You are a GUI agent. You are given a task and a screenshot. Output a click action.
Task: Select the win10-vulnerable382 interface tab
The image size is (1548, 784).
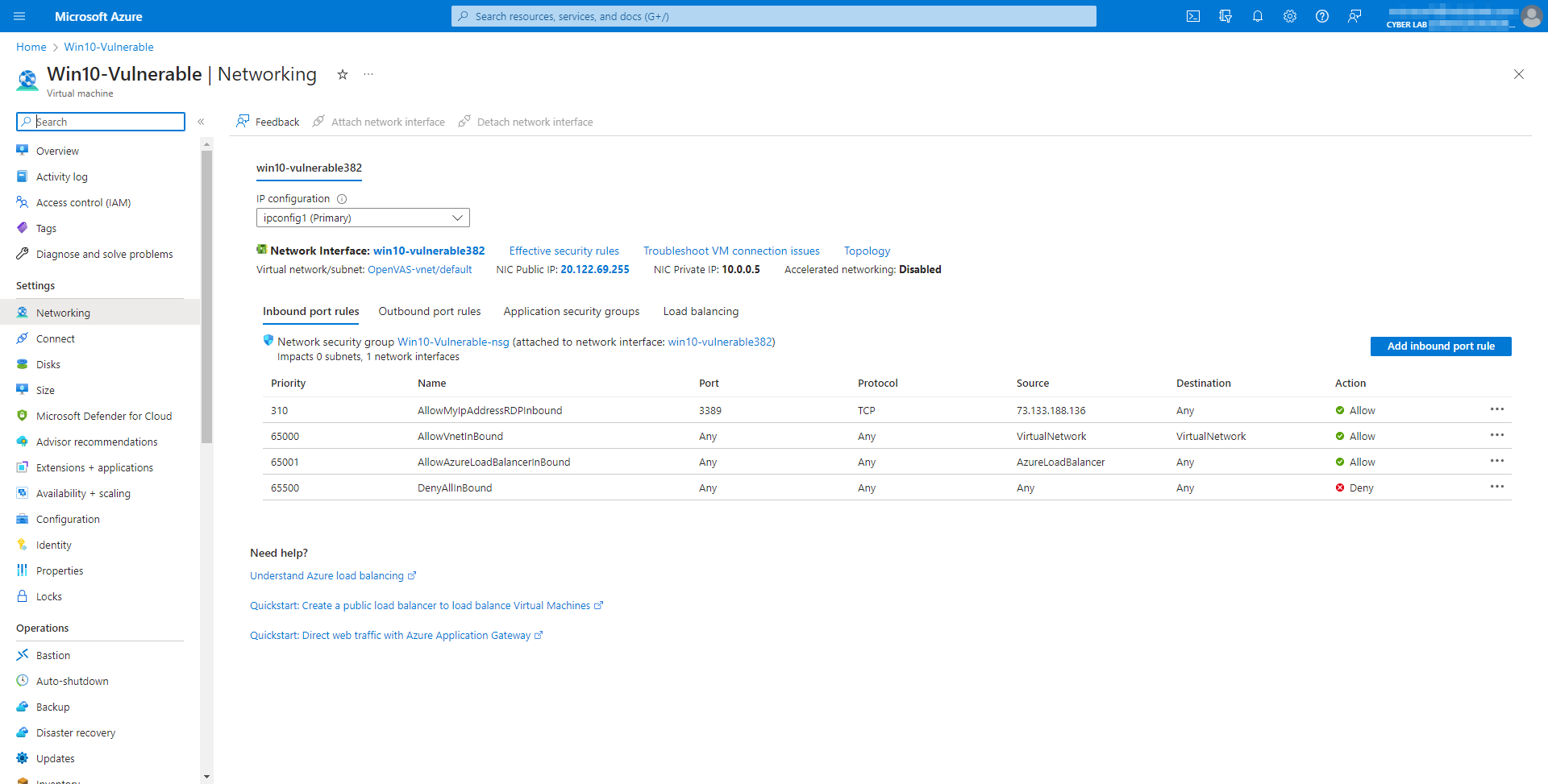[309, 168]
